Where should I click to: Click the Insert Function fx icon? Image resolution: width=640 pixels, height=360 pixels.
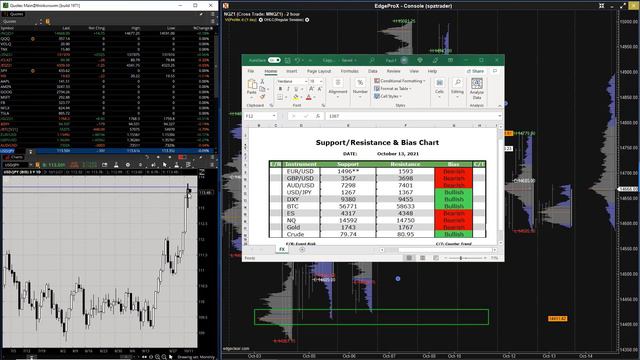coord(318,116)
